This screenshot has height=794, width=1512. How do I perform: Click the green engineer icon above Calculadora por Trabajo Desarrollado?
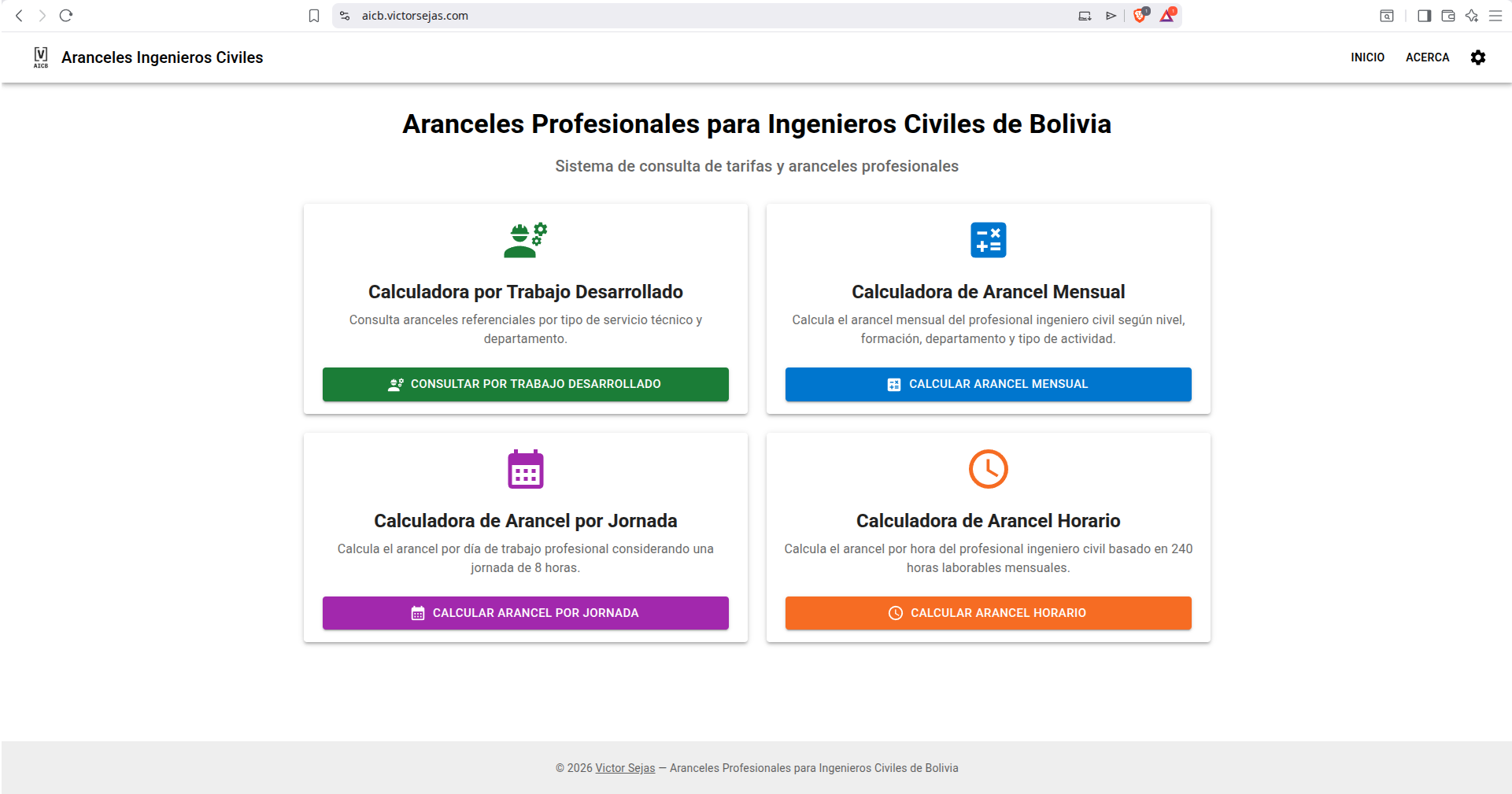tap(525, 239)
